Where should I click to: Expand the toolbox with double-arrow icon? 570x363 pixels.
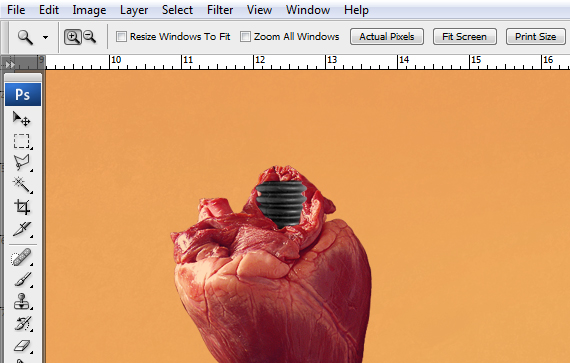point(9,64)
